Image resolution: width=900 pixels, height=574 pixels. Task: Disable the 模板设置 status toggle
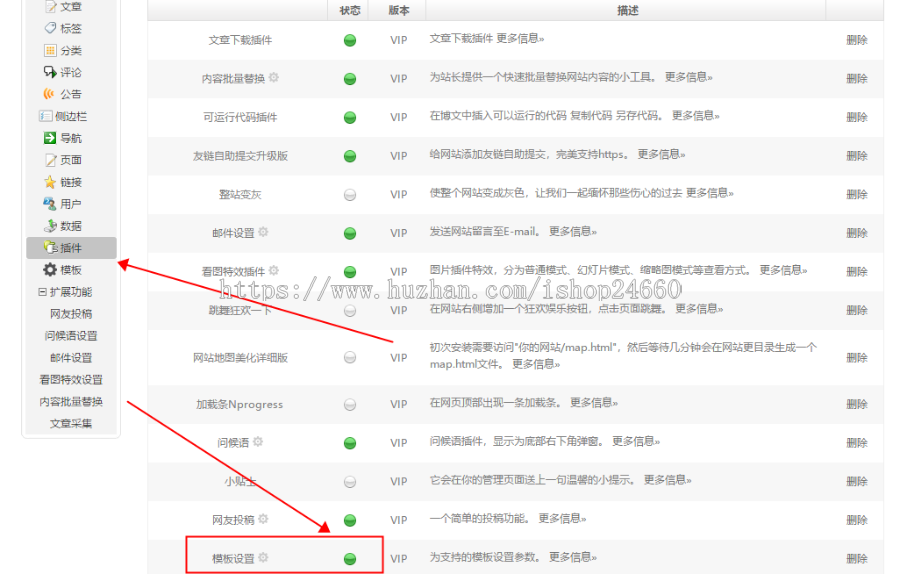[x=350, y=559]
